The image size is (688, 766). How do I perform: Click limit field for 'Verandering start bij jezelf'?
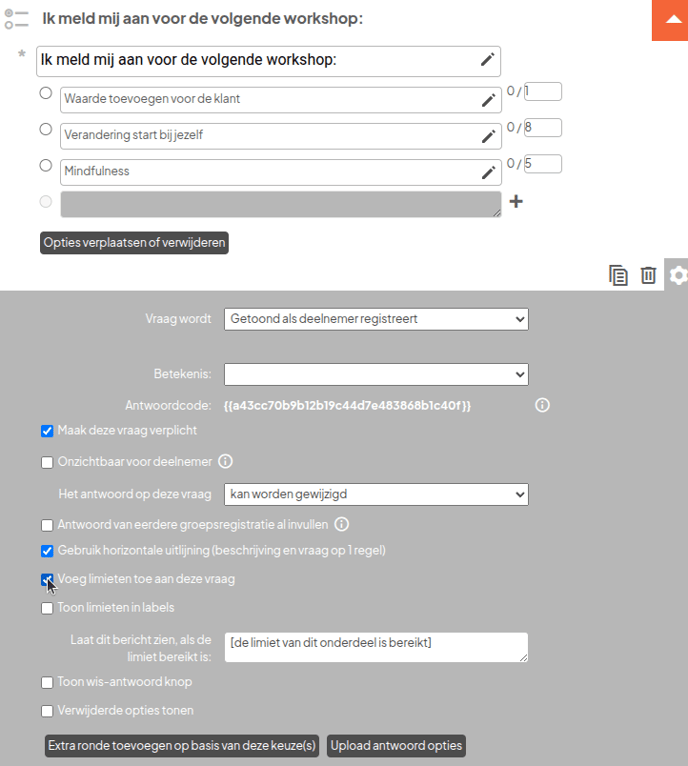tap(543, 128)
